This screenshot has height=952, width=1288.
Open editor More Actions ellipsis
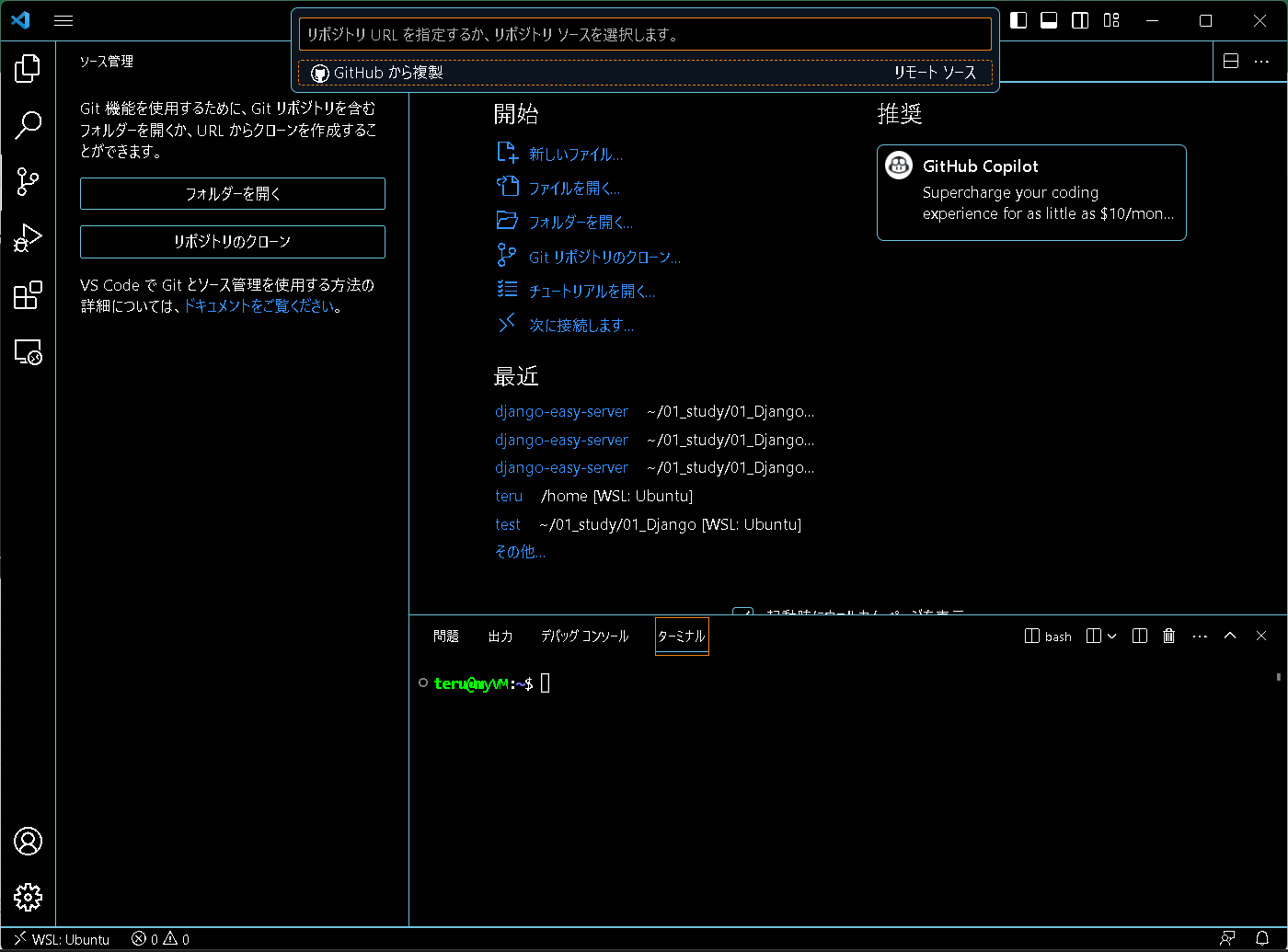coord(1261,62)
